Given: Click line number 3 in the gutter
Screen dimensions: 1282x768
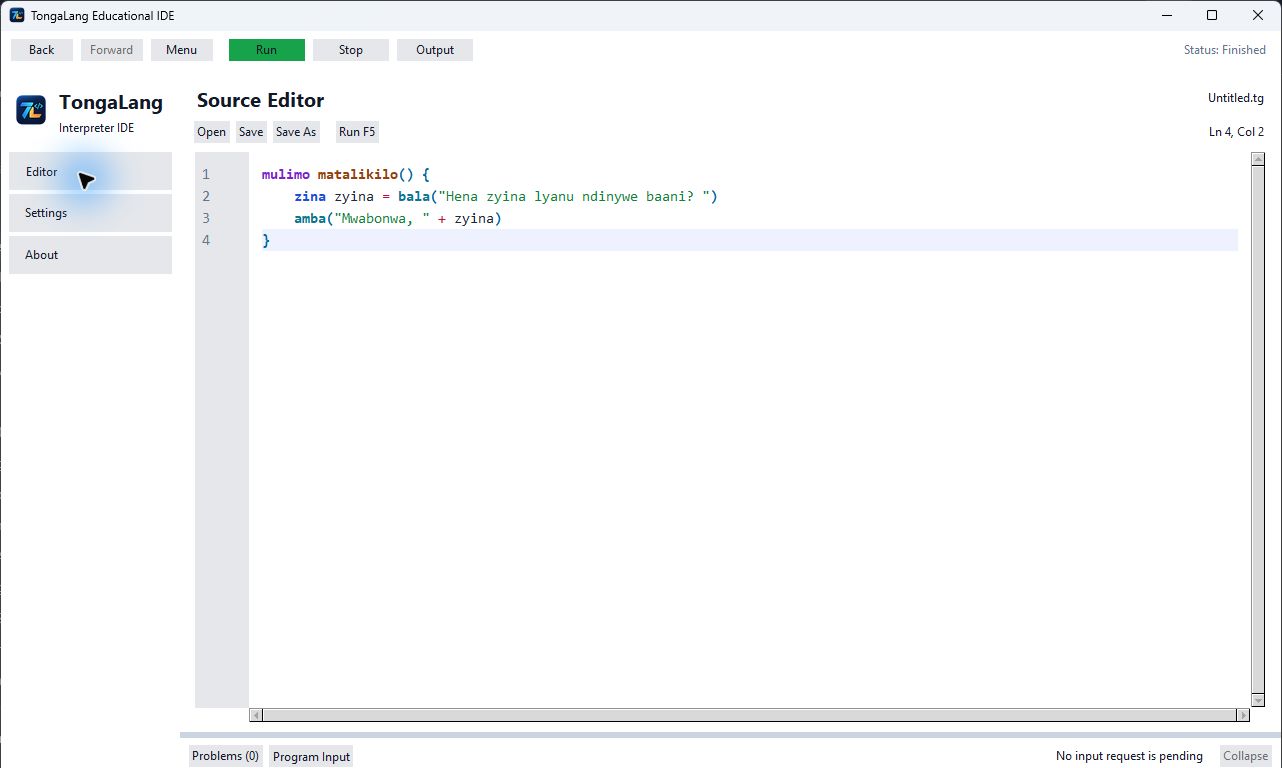Looking at the screenshot, I should pos(206,218).
